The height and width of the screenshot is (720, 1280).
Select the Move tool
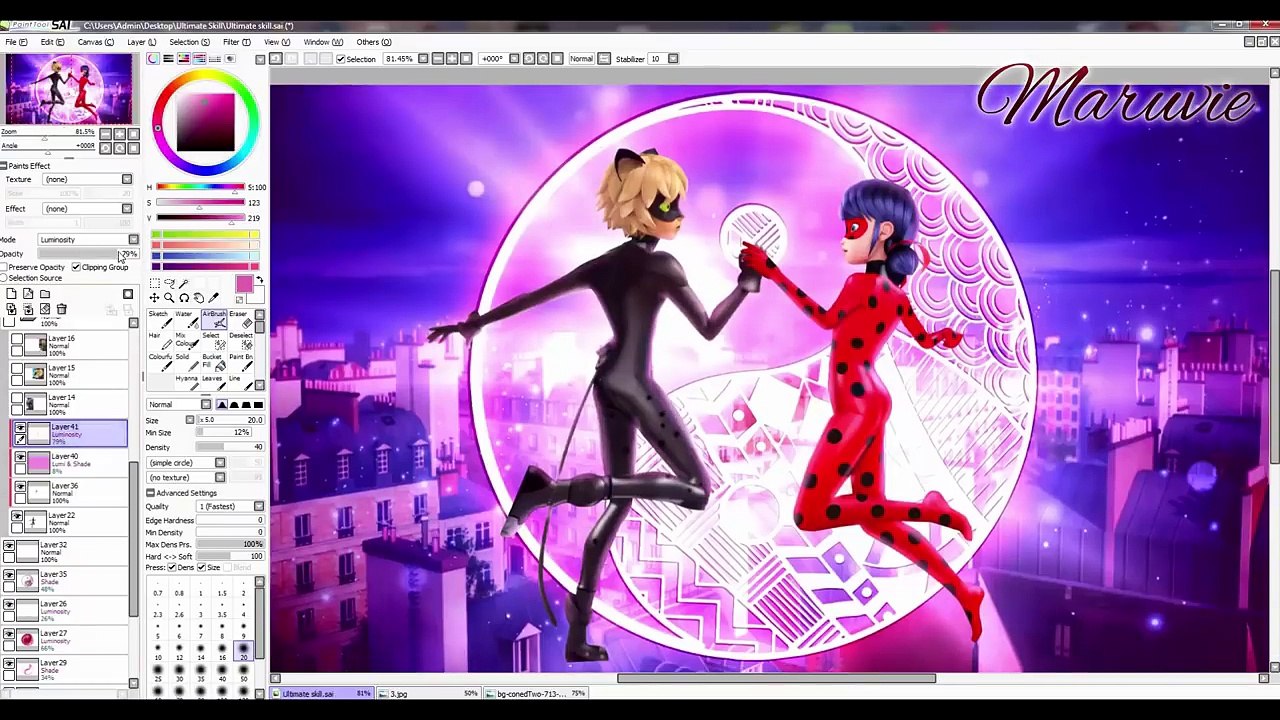coord(154,298)
